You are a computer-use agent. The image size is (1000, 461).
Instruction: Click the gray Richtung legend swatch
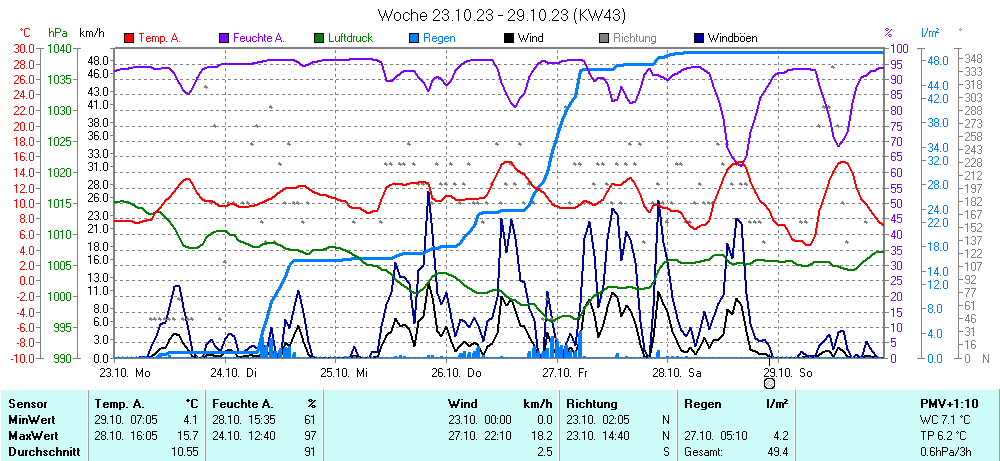click(604, 38)
